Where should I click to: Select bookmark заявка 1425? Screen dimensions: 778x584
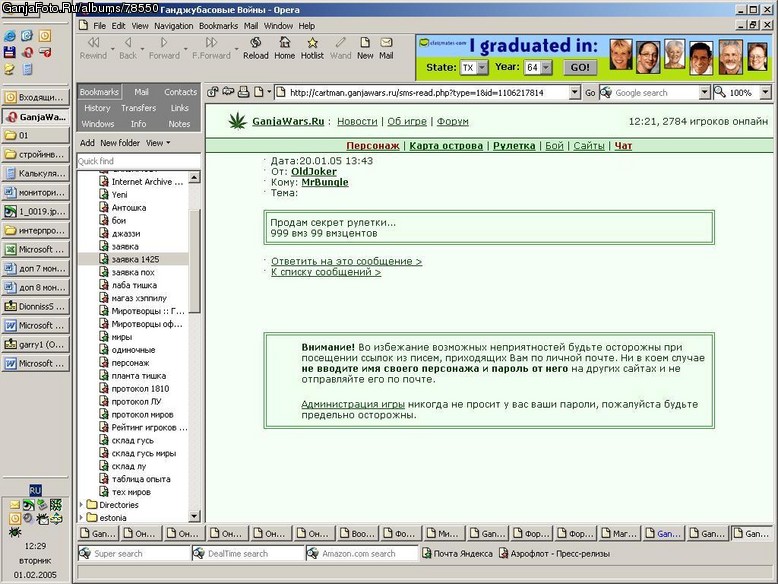tap(133, 259)
